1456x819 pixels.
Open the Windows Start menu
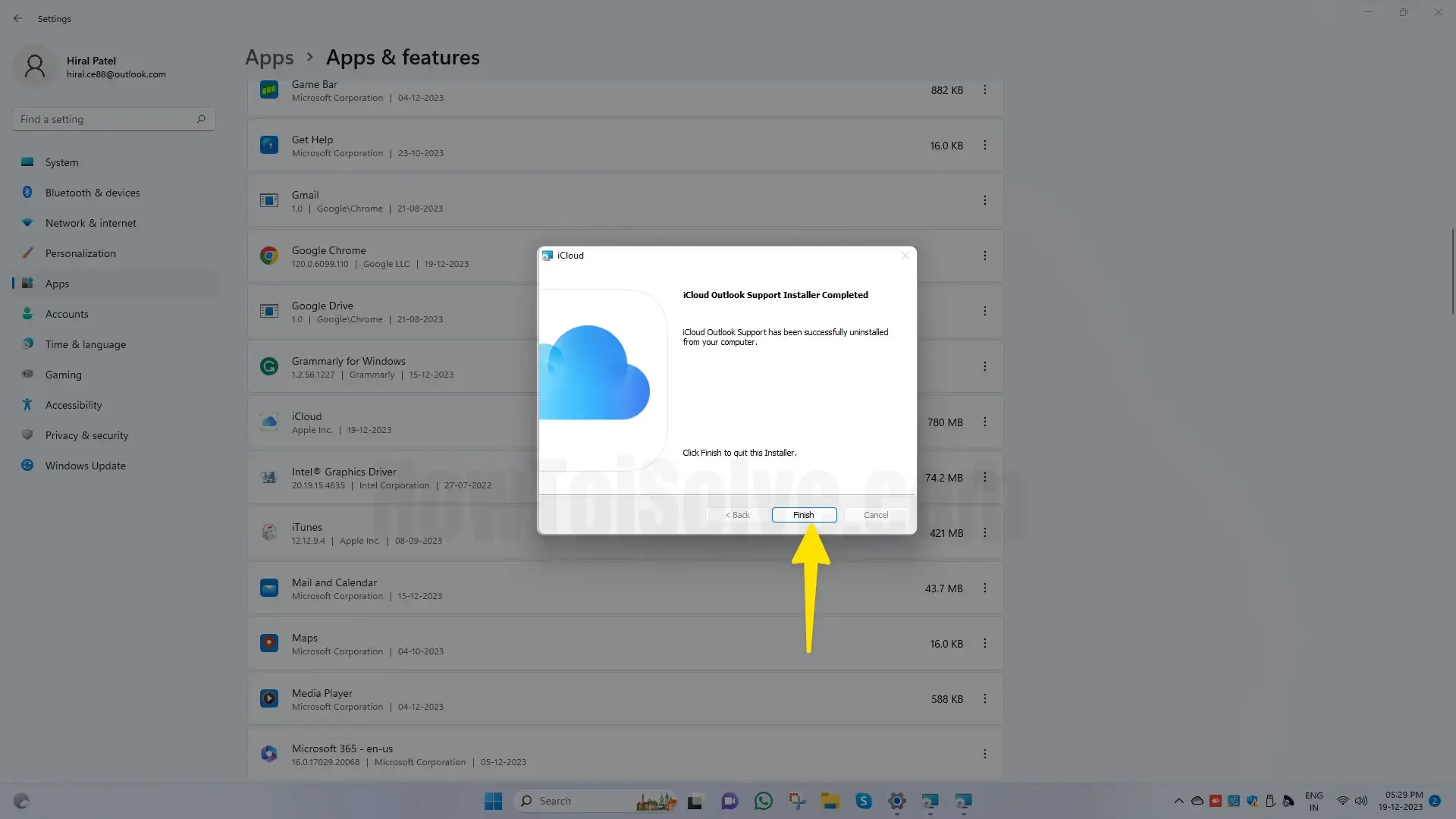493,801
